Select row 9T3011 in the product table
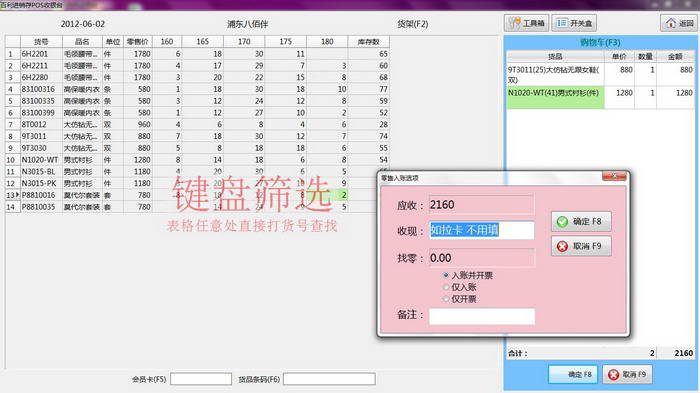The image size is (700, 393). (197, 136)
